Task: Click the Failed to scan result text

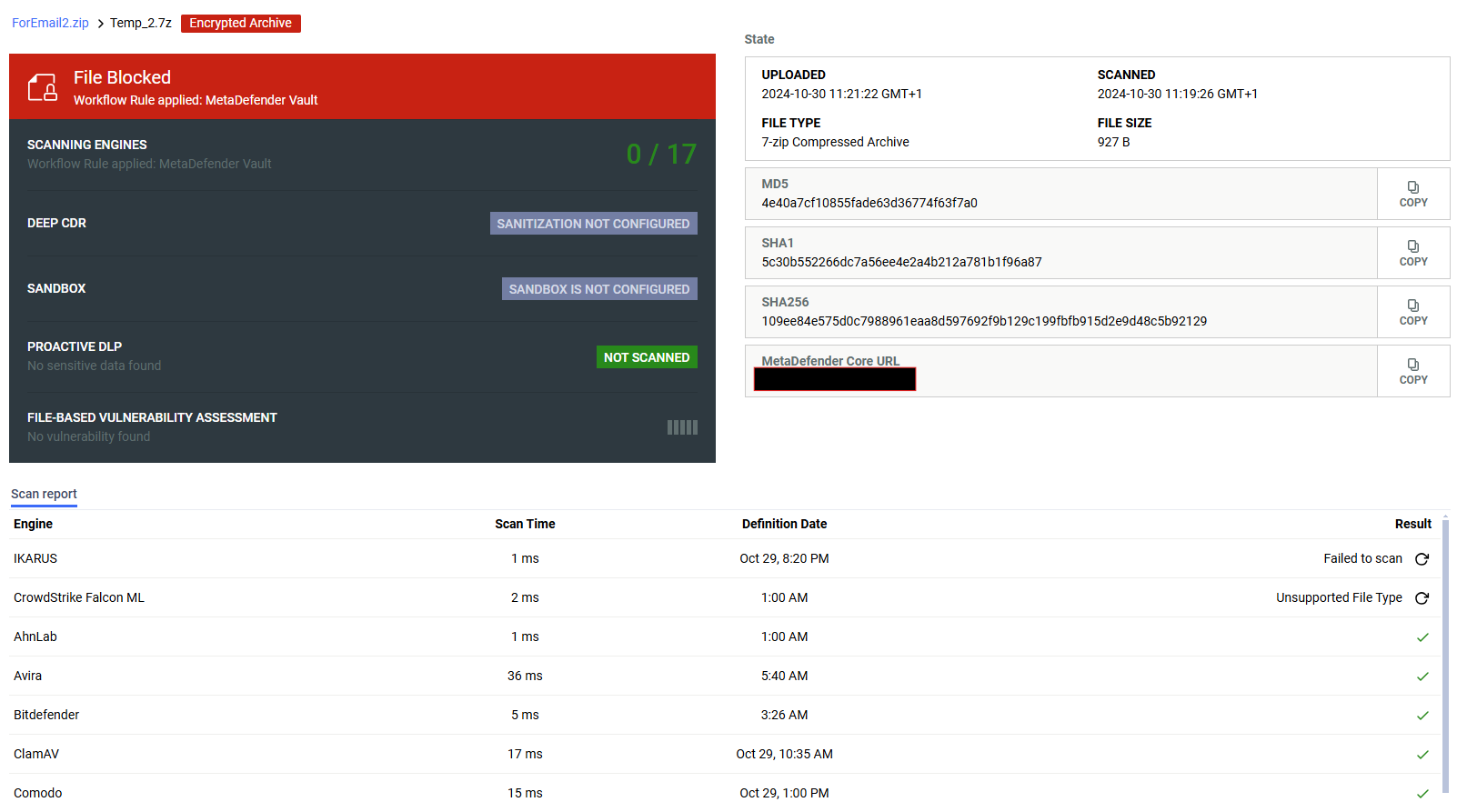Action: (x=1362, y=558)
